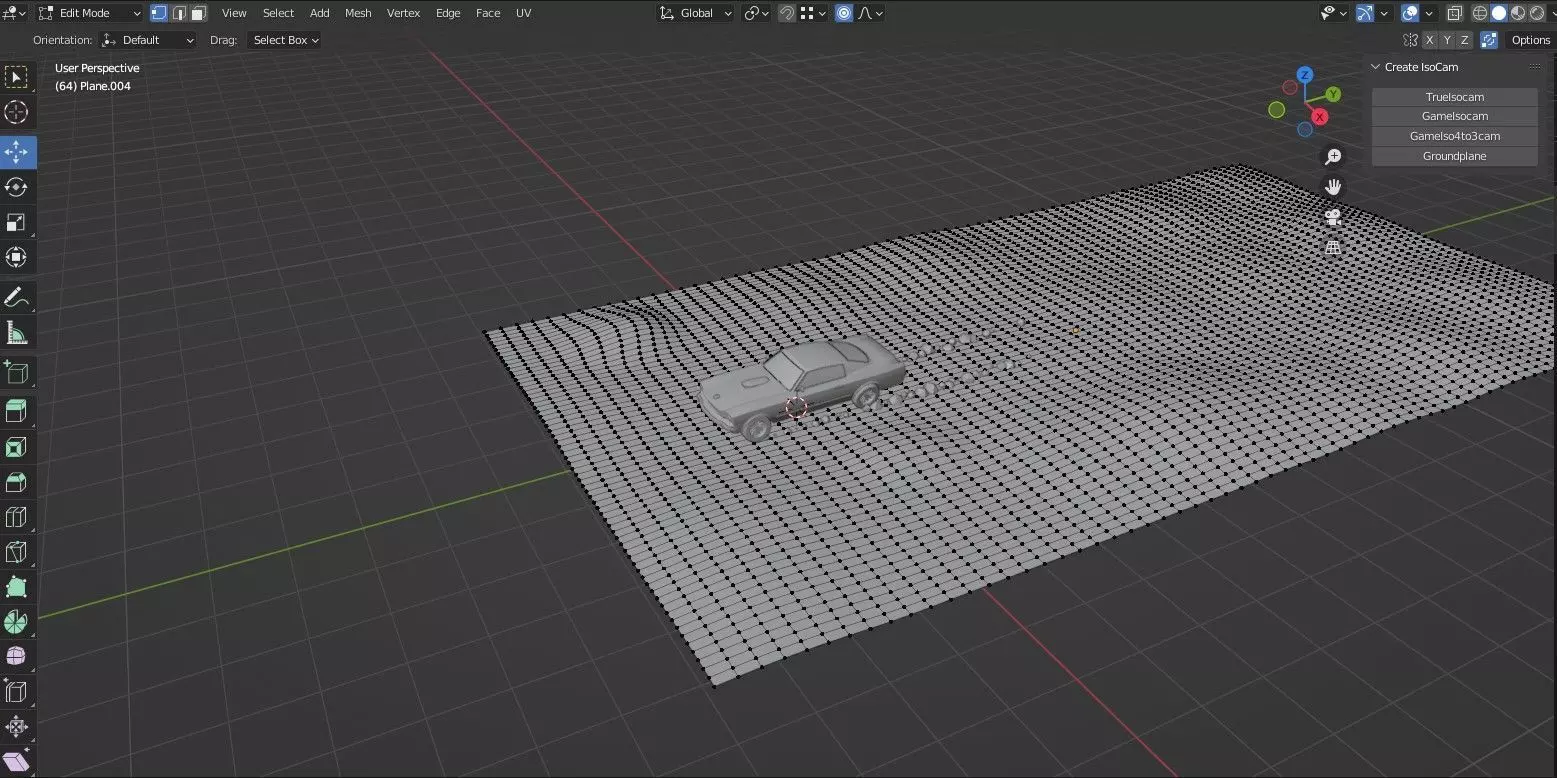
Task: Click the green Y axis gizmo ball
Action: coord(1333,94)
